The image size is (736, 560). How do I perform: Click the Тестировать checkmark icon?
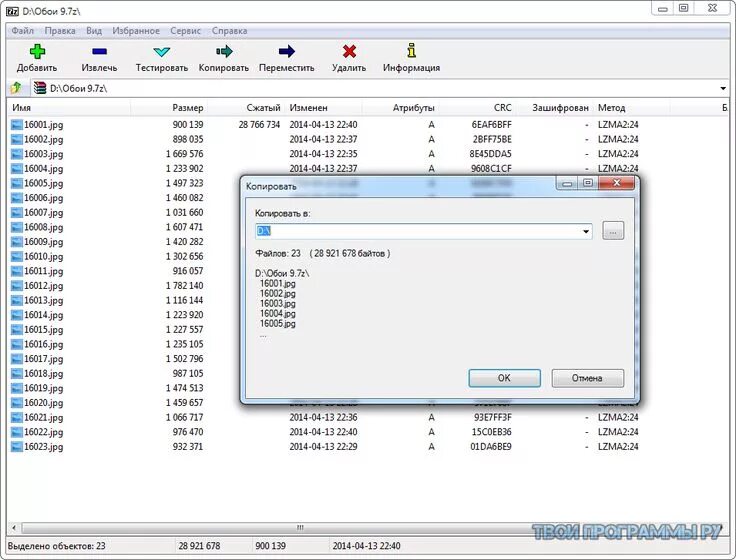pos(162,52)
